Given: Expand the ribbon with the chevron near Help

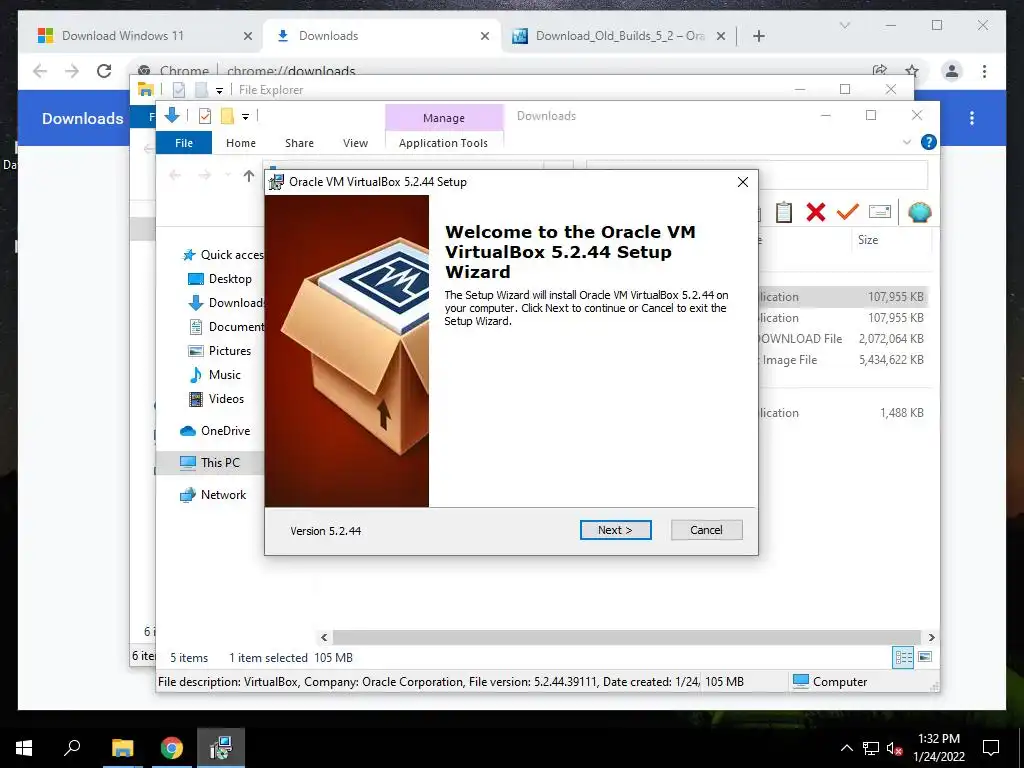Looking at the screenshot, I should tap(906, 142).
